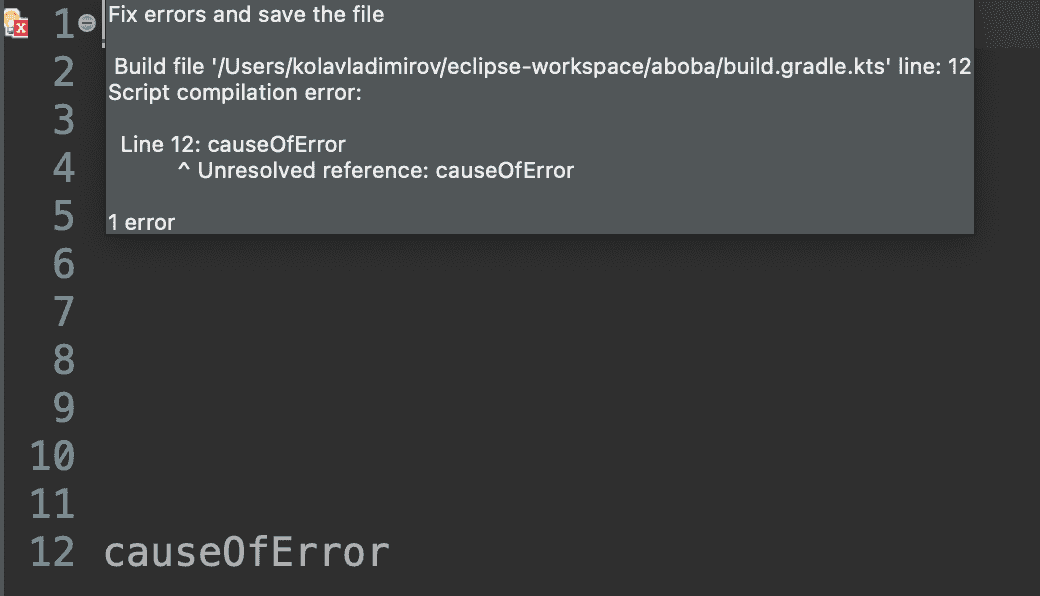This screenshot has height=596, width=1040.
Task: Select line number 3 in the gutter
Action: (64, 120)
